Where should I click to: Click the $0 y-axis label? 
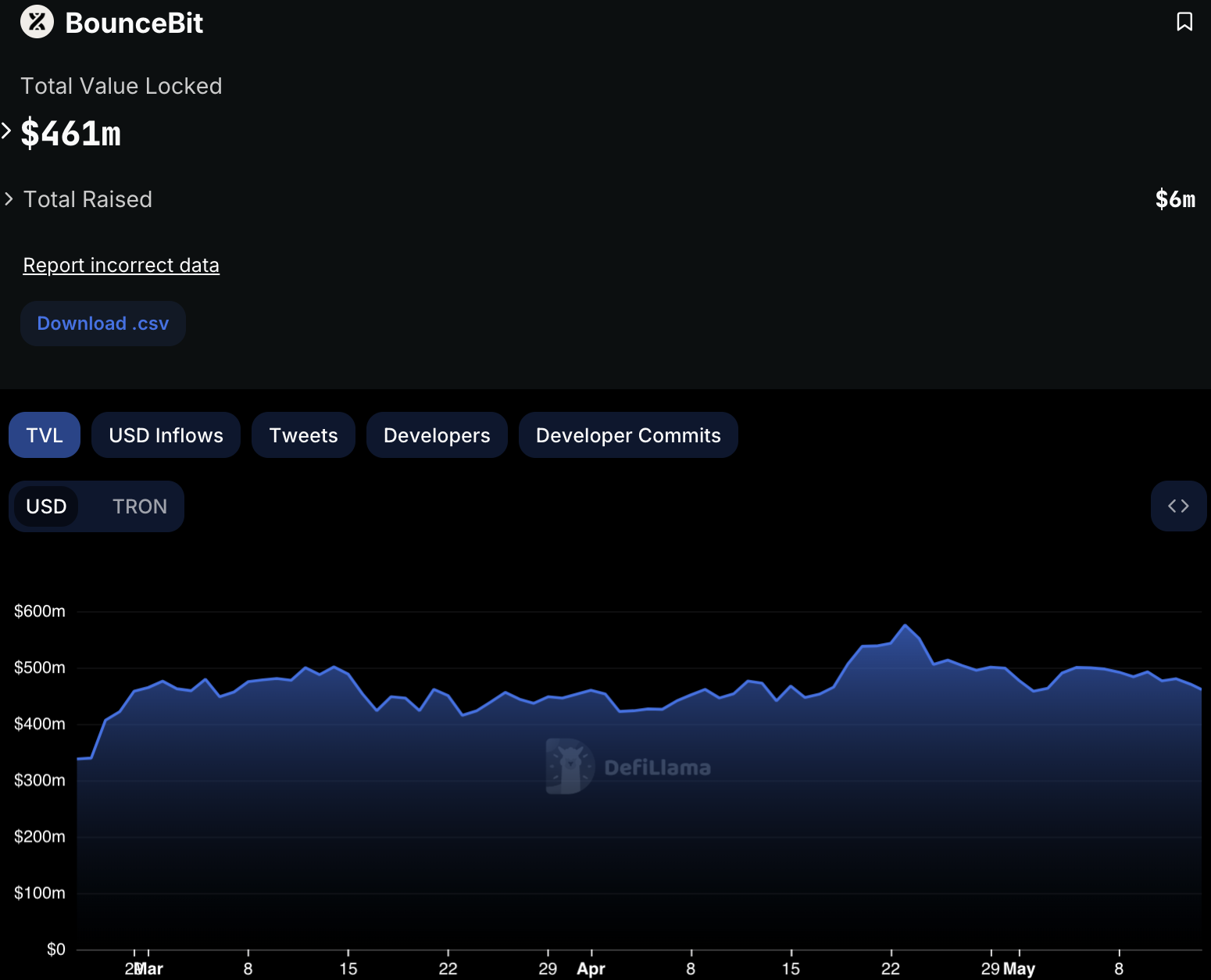[56, 949]
